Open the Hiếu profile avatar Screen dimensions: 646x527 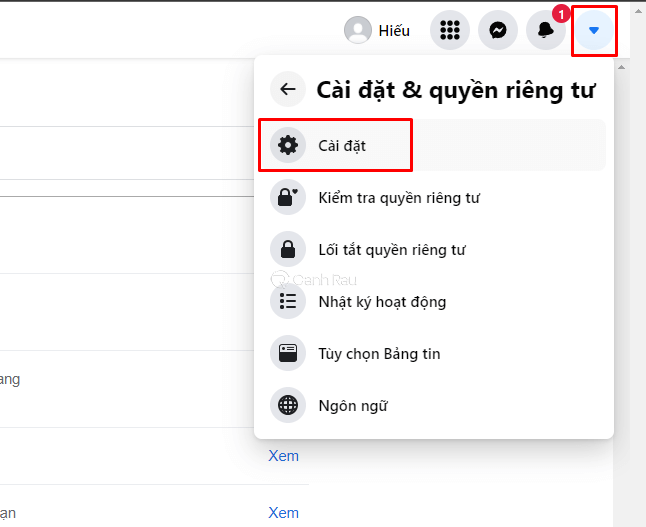coord(358,30)
